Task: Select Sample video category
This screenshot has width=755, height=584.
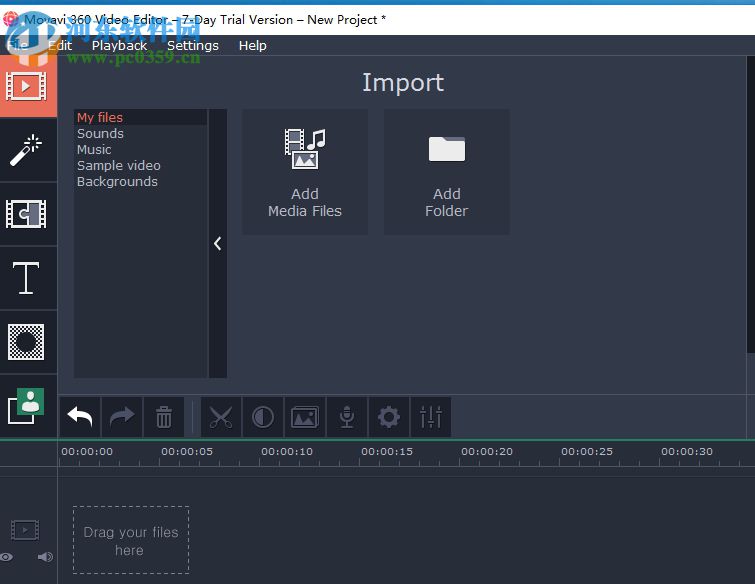Action: click(x=141, y=165)
